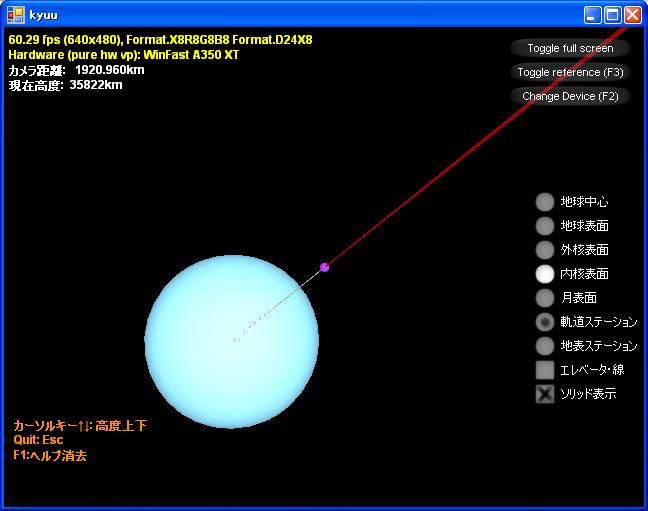Uncheck the ソリッド表示 checkbox
The width and height of the screenshot is (648, 511).
pos(544,394)
